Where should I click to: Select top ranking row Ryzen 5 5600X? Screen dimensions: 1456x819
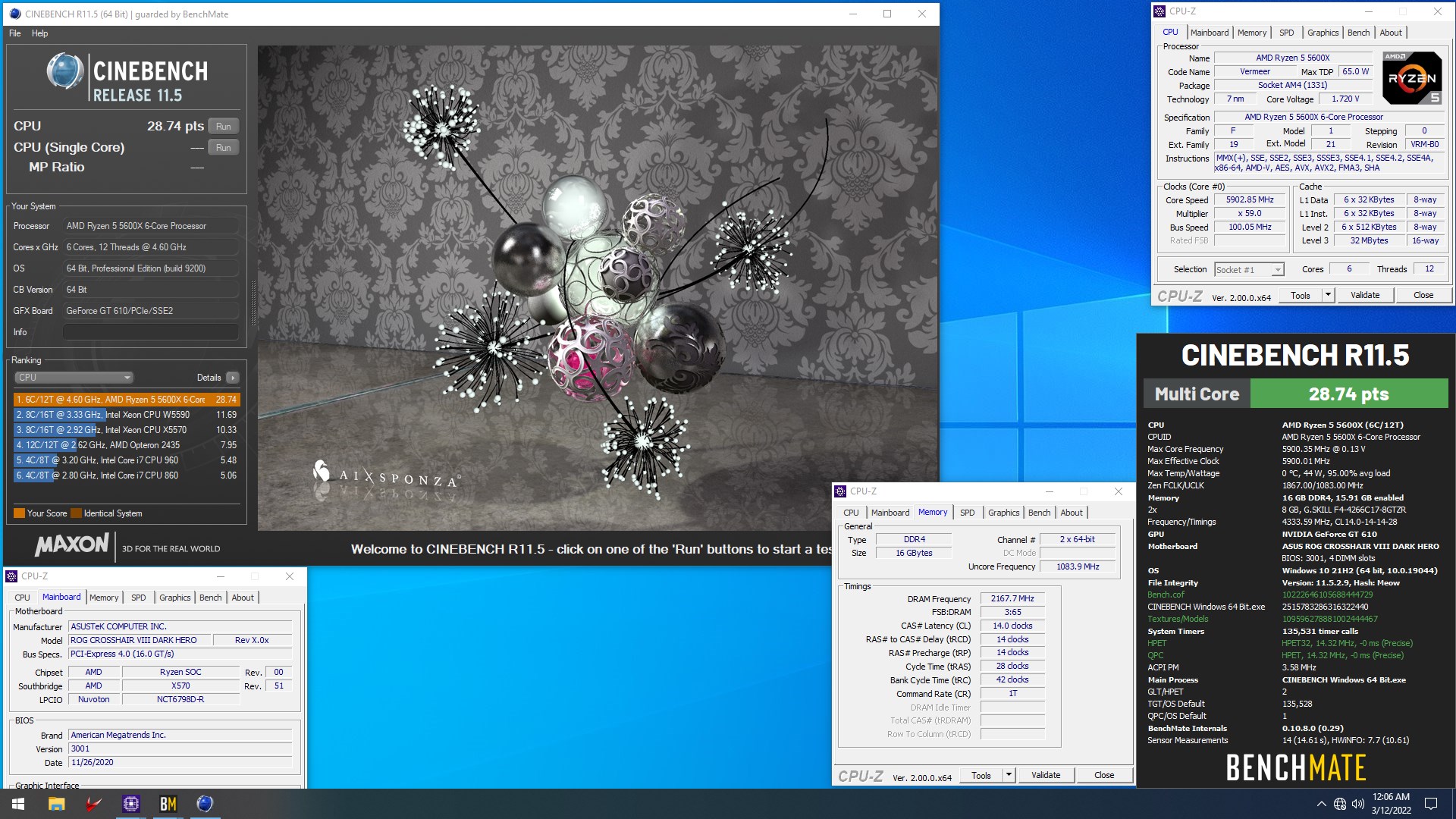(x=127, y=400)
